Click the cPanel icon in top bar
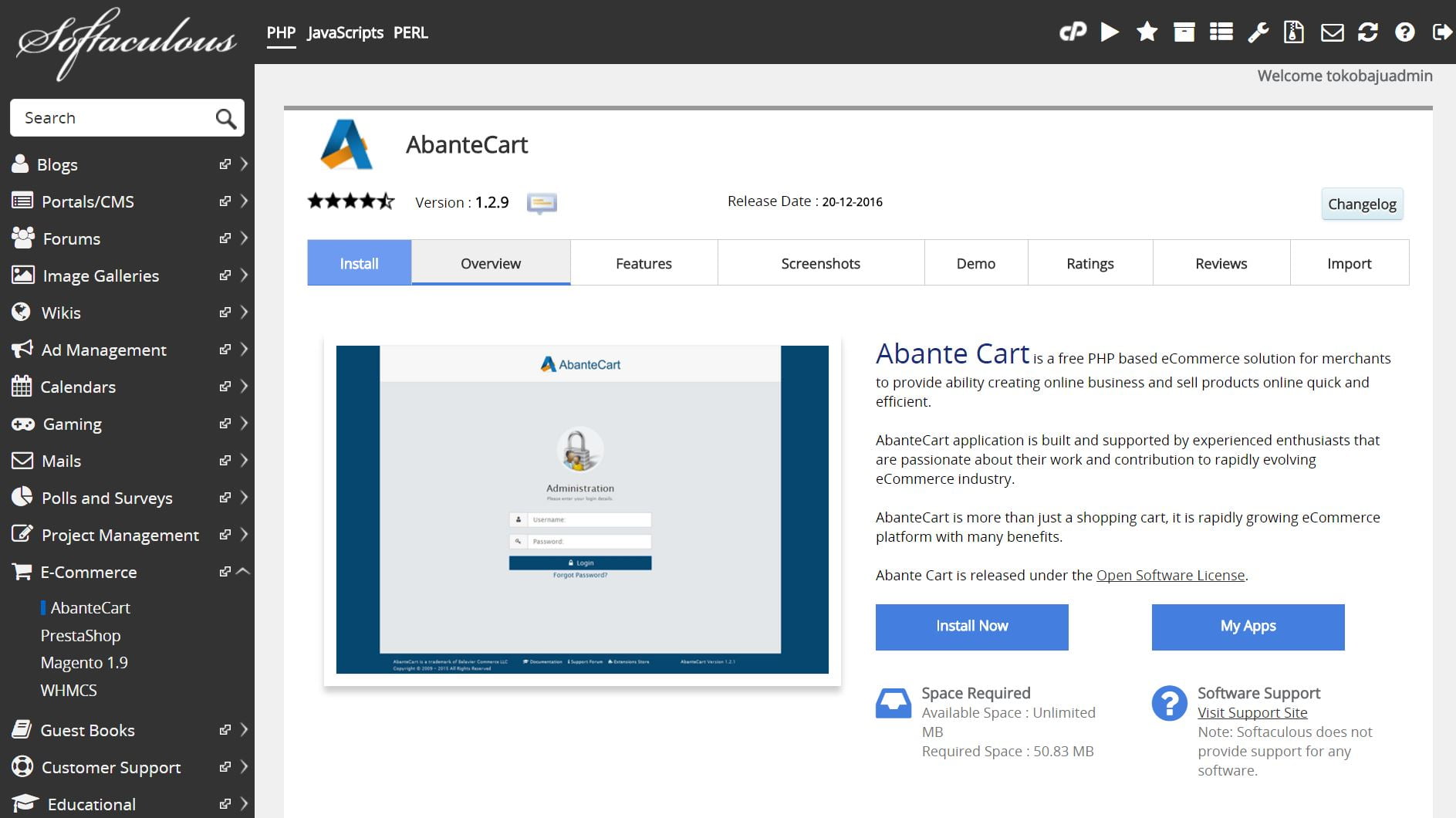1456x818 pixels. pos(1073,32)
